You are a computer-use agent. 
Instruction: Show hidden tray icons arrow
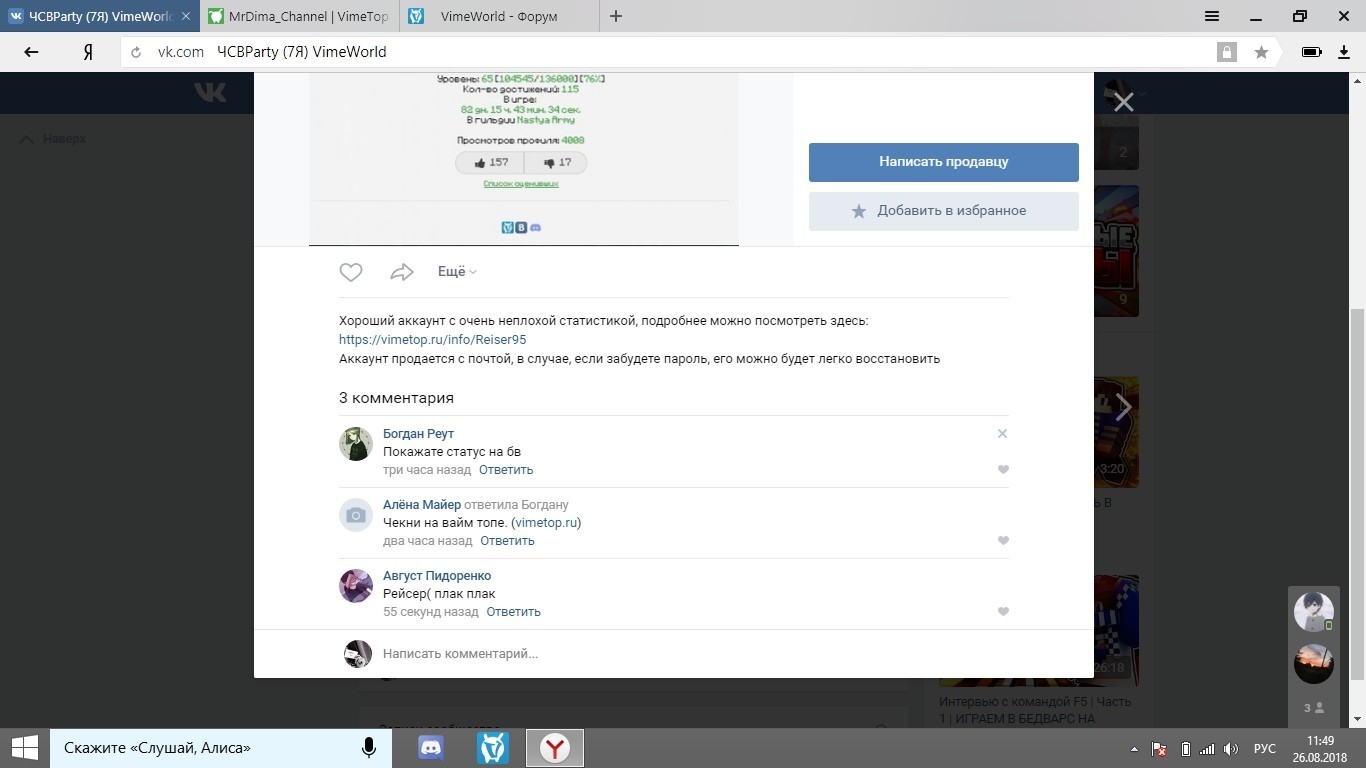pos(1134,749)
